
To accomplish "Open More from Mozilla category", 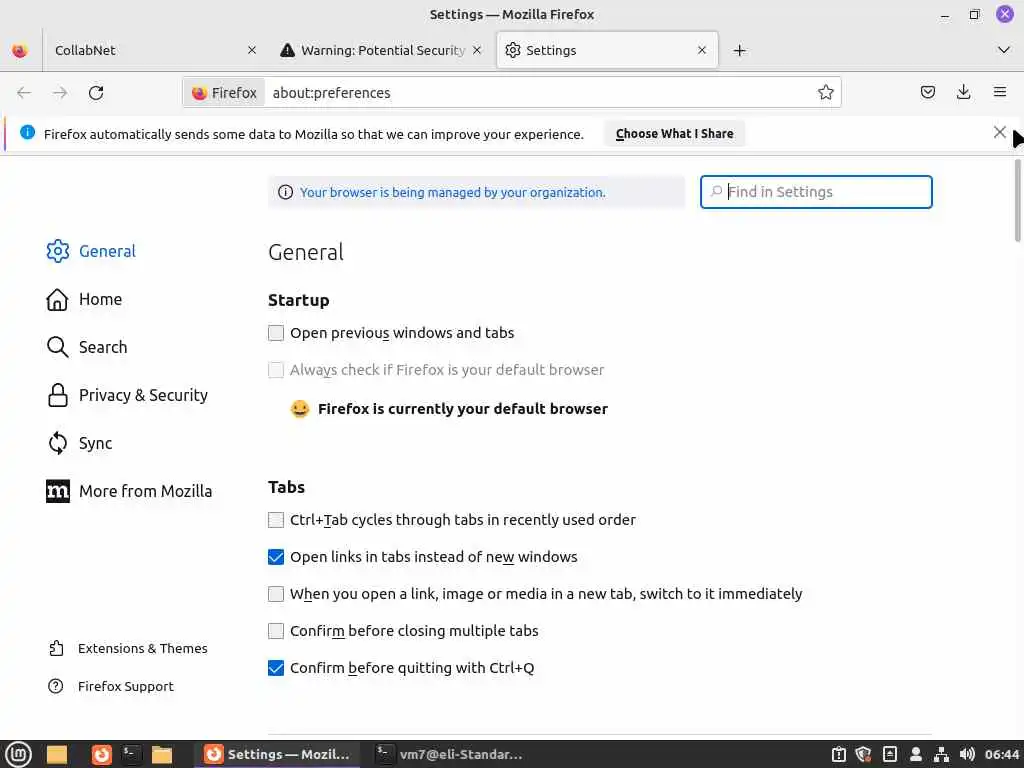I will tap(129, 491).
